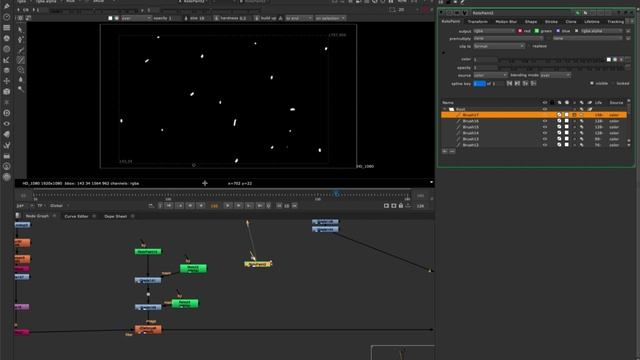Screen dimensions: 640x360
Task: Open the Views nodes menu (eye icon)
Action: point(7,124)
